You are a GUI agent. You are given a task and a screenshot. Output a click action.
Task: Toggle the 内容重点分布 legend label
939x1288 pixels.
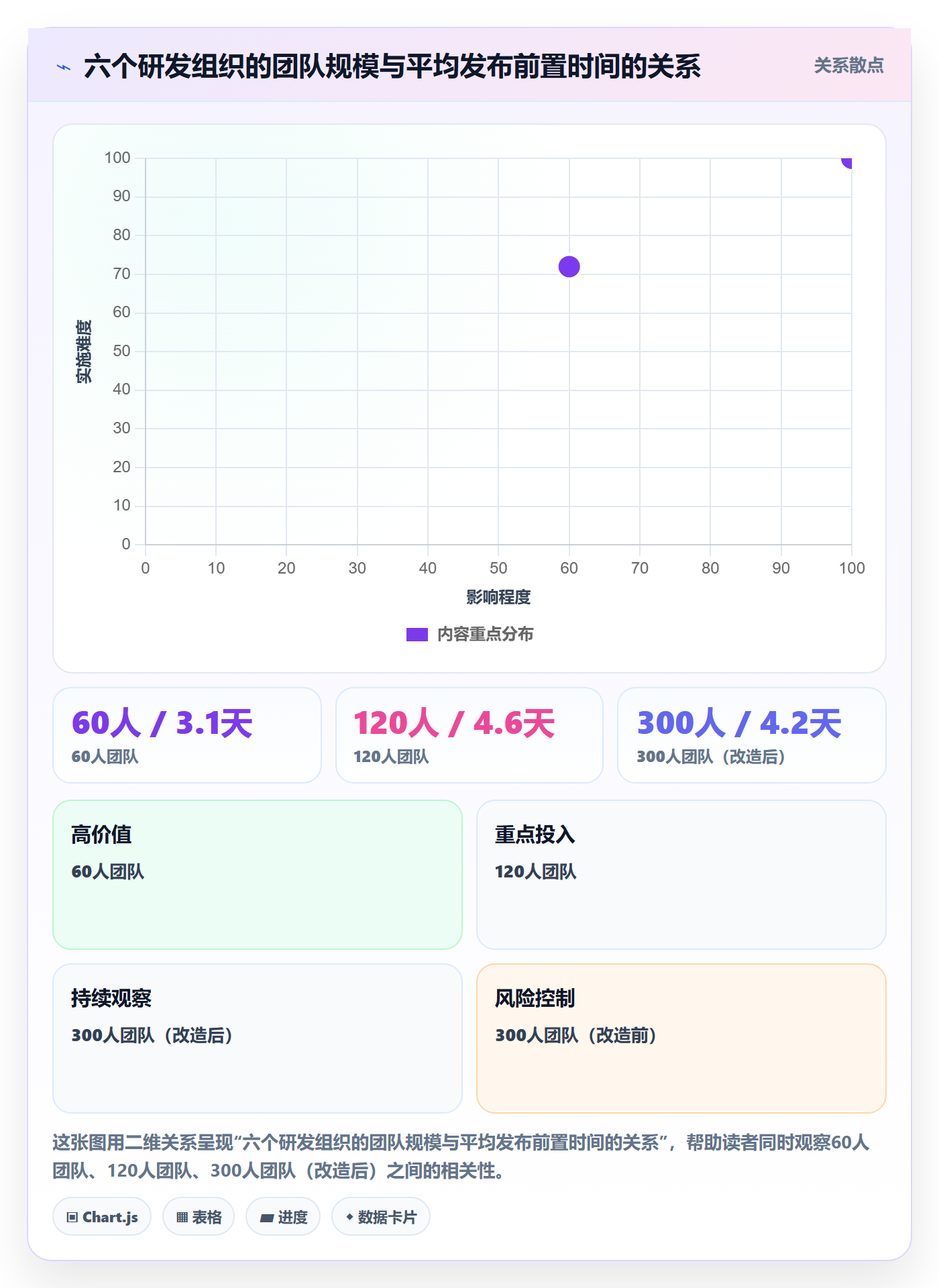point(485,635)
